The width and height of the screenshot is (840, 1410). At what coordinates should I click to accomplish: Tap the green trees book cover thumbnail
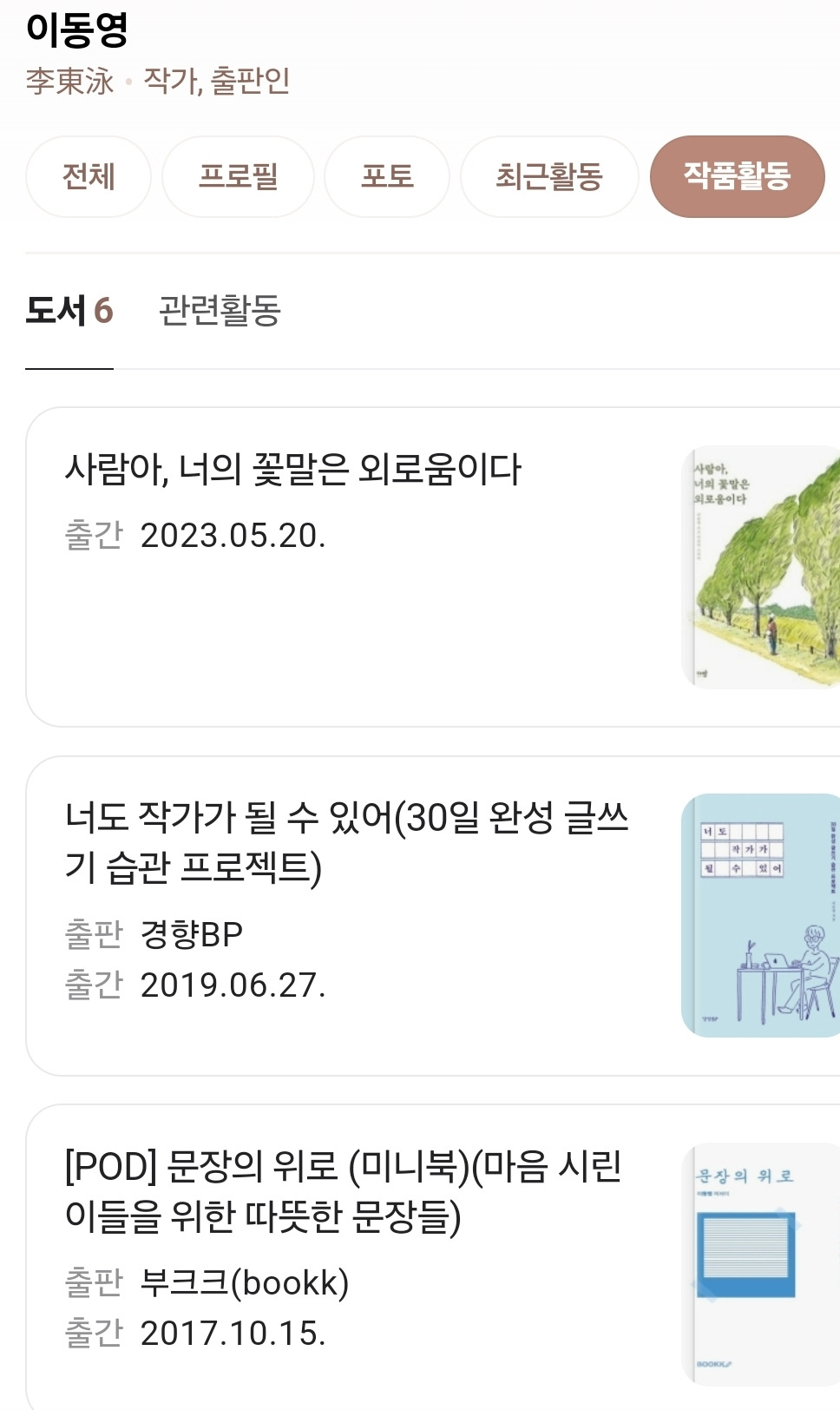[761, 567]
